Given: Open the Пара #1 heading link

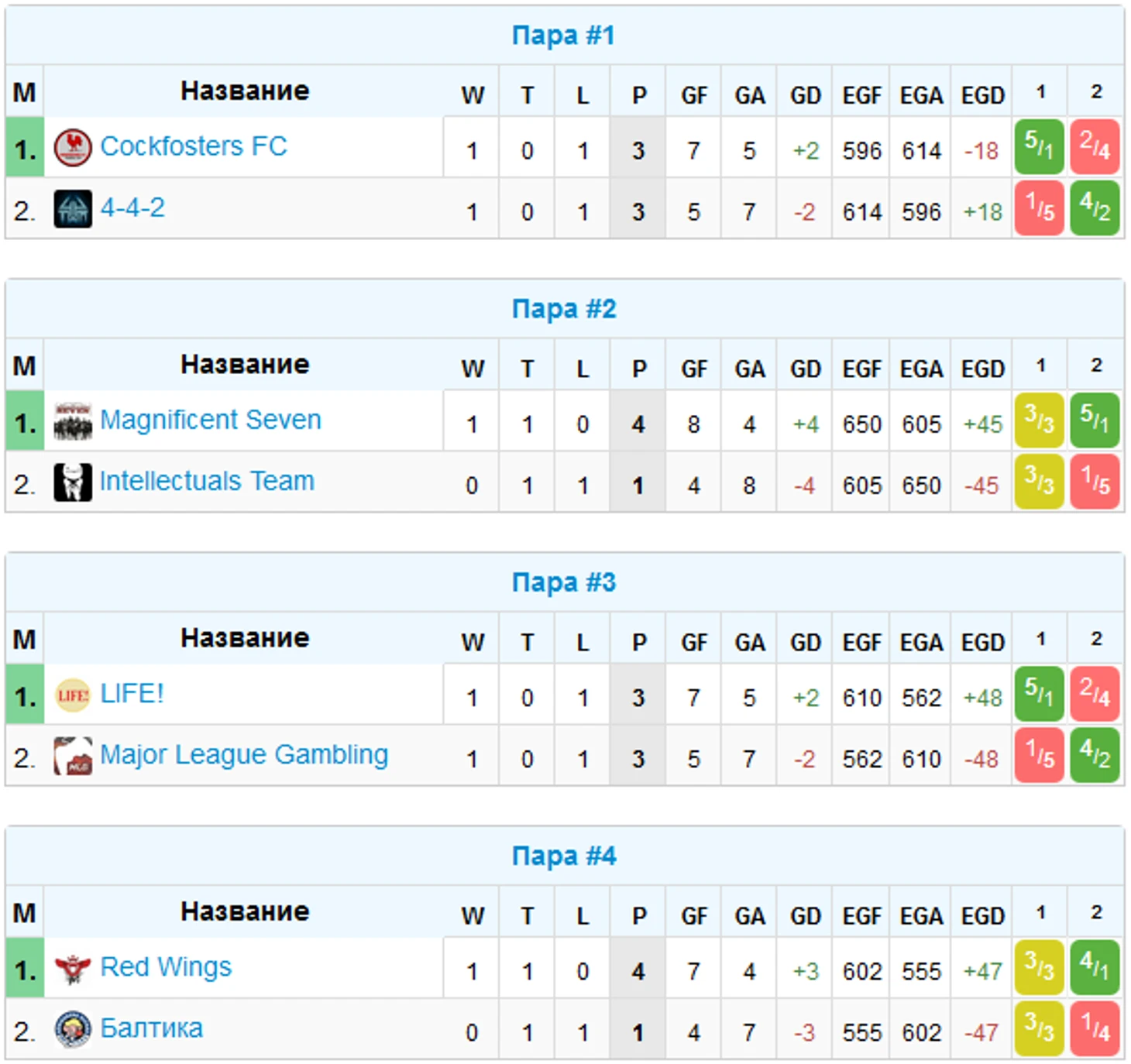Looking at the screenshot, I should point(563,36).
